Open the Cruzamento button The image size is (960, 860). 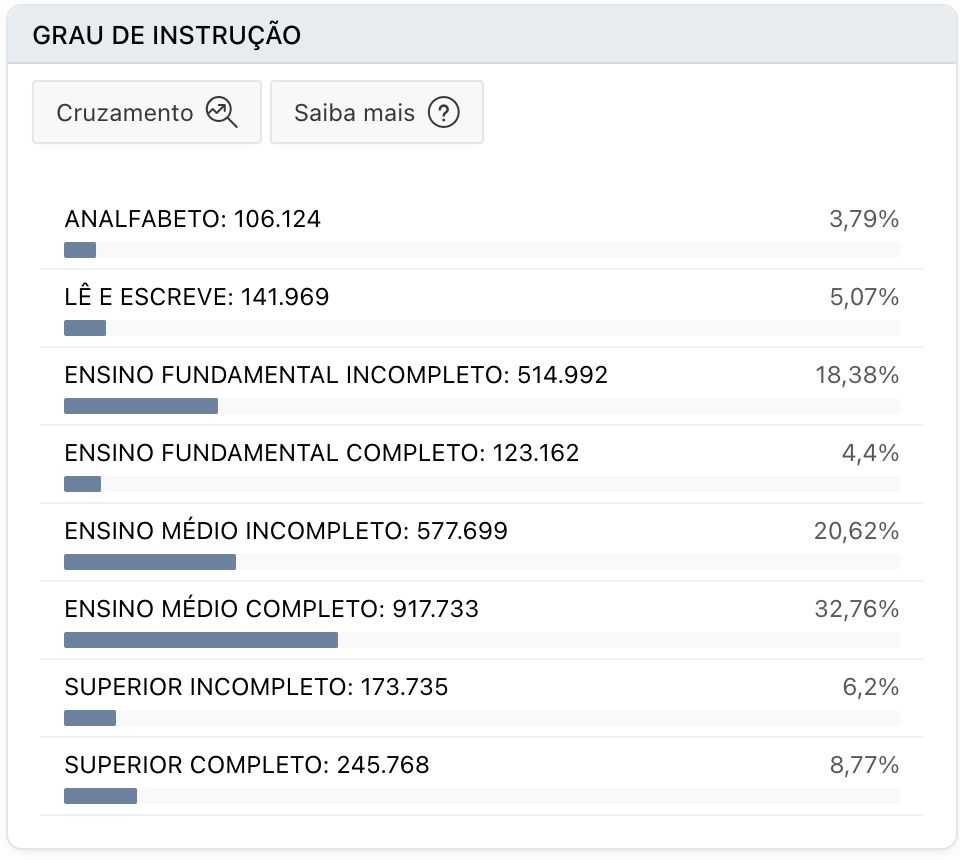pos(147,112)
